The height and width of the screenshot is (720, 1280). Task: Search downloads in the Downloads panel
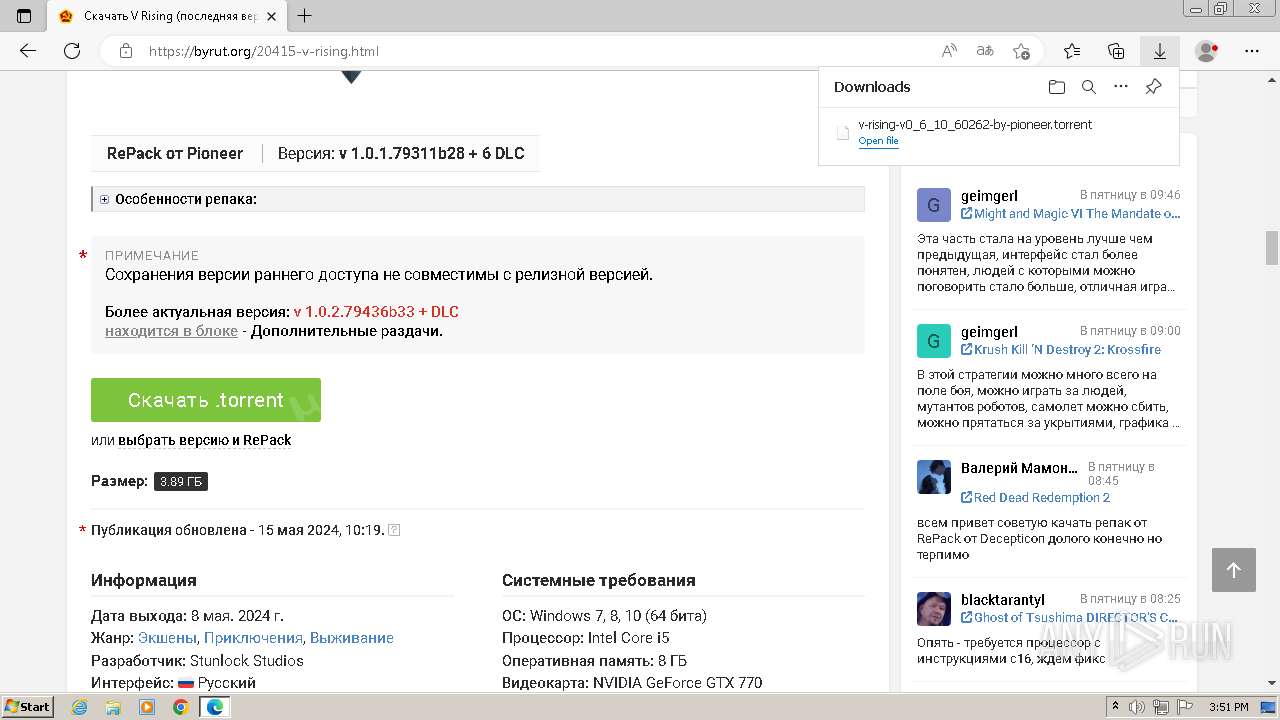(1089, 87)
